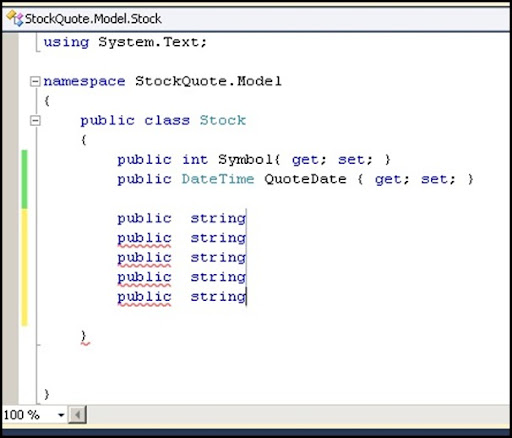Click the first 'string' keyword without error underline
This screenshot has width=512, height=438.
point(218,219)
